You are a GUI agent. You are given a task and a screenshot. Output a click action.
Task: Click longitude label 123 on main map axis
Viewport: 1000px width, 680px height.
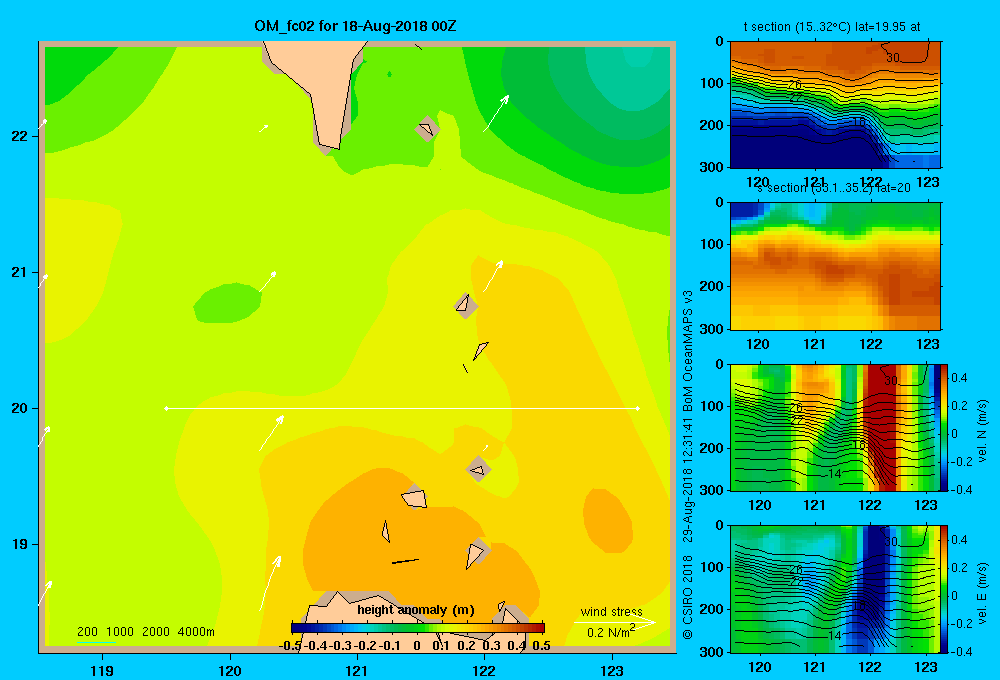tap(612, 670)
